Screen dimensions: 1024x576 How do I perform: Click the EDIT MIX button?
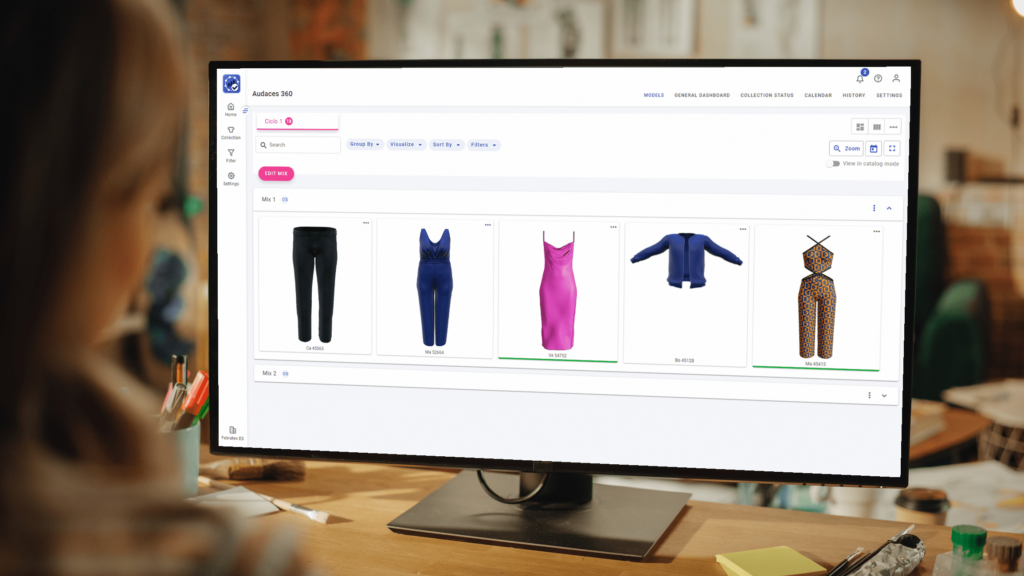[x=277, y=173]
